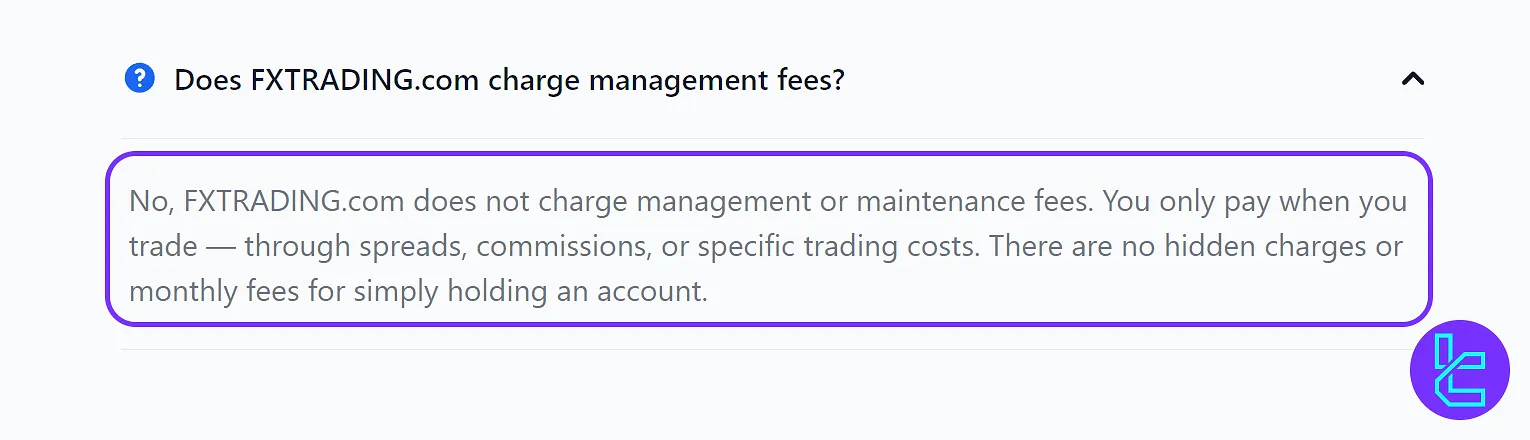Click the word "No" starting the answer

tap(147, 201)
